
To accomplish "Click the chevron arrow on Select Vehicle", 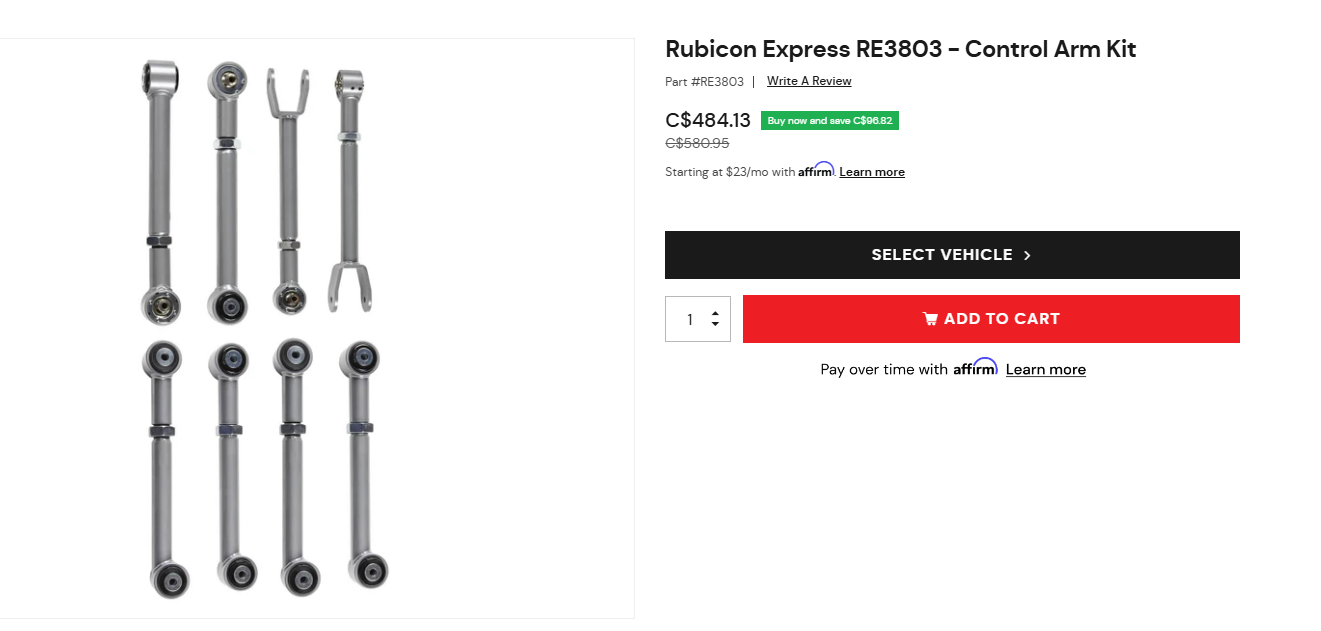I will [x=1027, y=255].
